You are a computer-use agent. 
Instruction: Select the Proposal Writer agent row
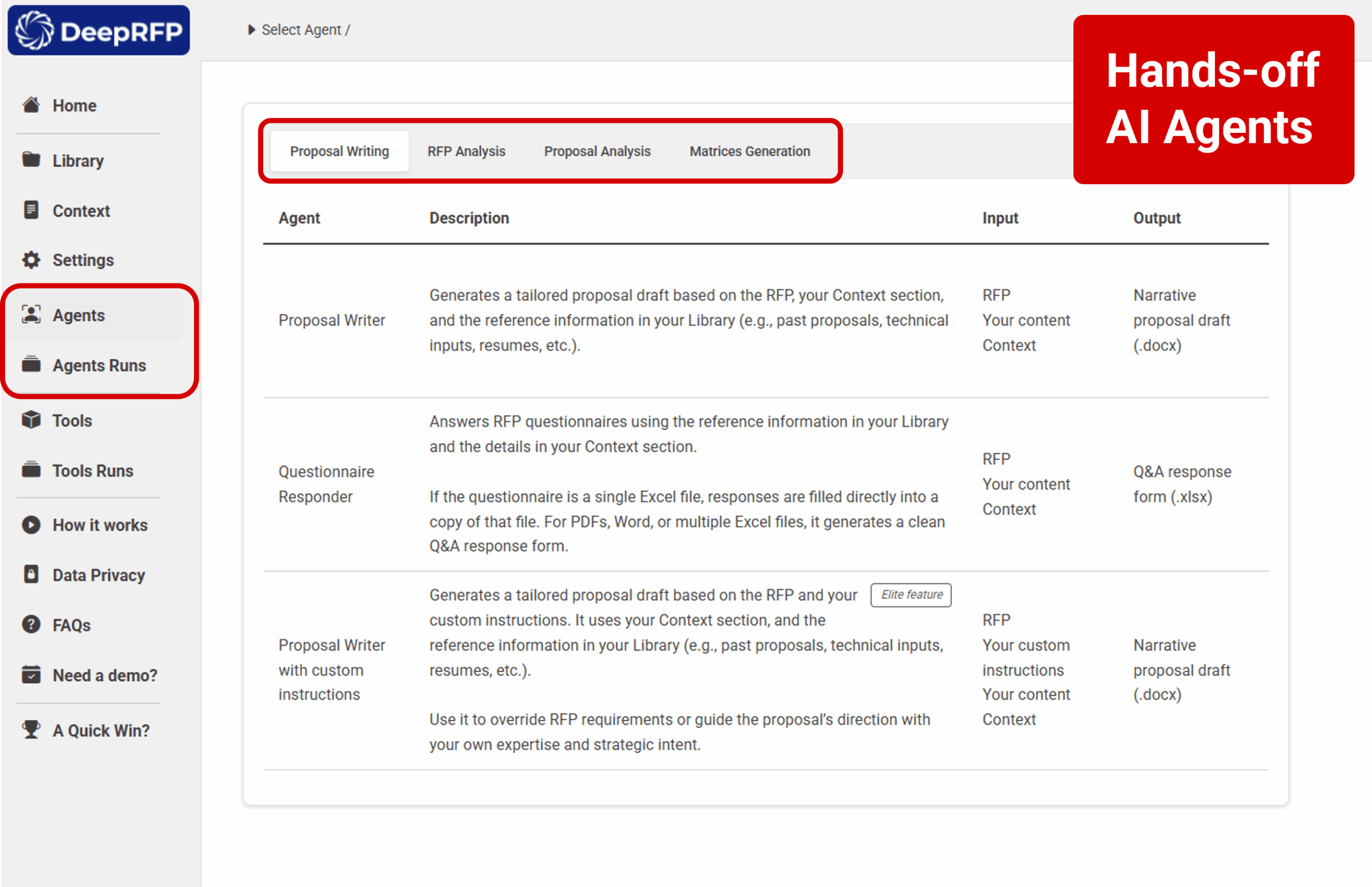click(332, 320)
